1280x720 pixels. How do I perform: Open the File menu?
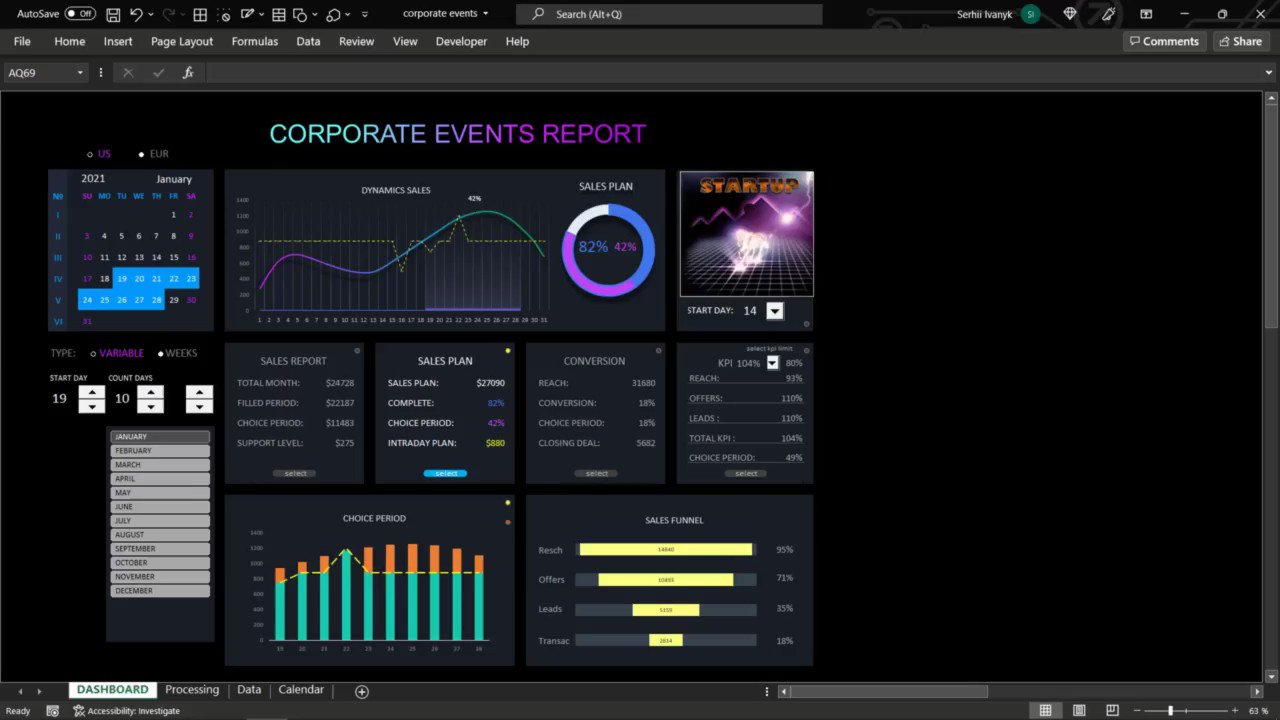point(22,41)
